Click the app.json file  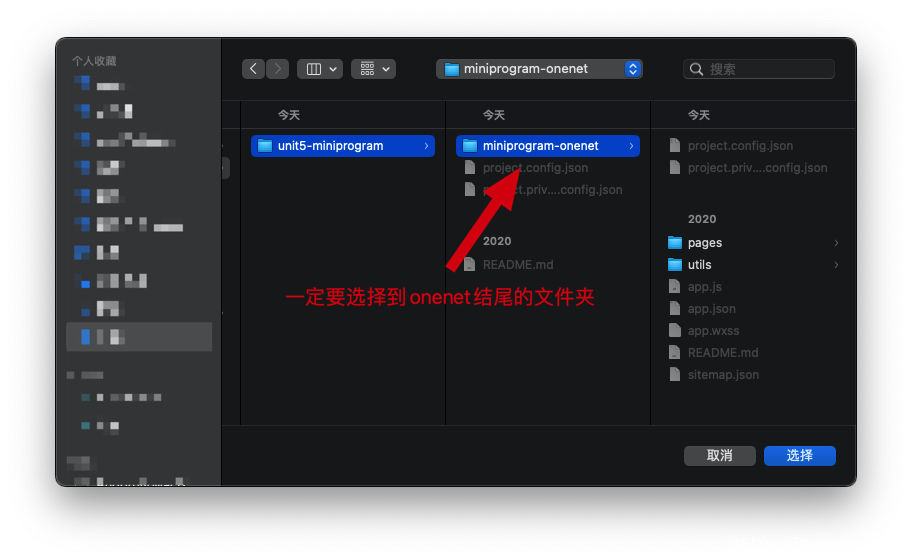point(711,309)
